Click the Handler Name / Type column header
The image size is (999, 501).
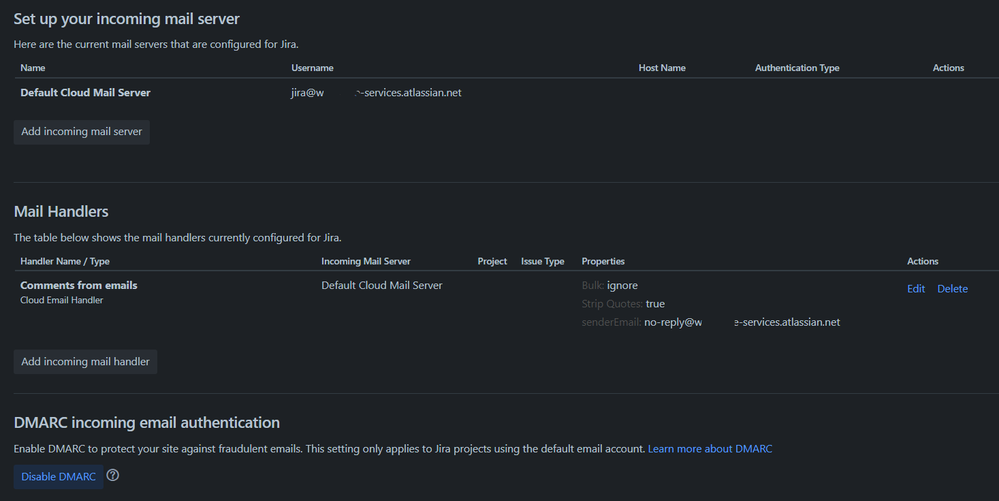[65, 261]
